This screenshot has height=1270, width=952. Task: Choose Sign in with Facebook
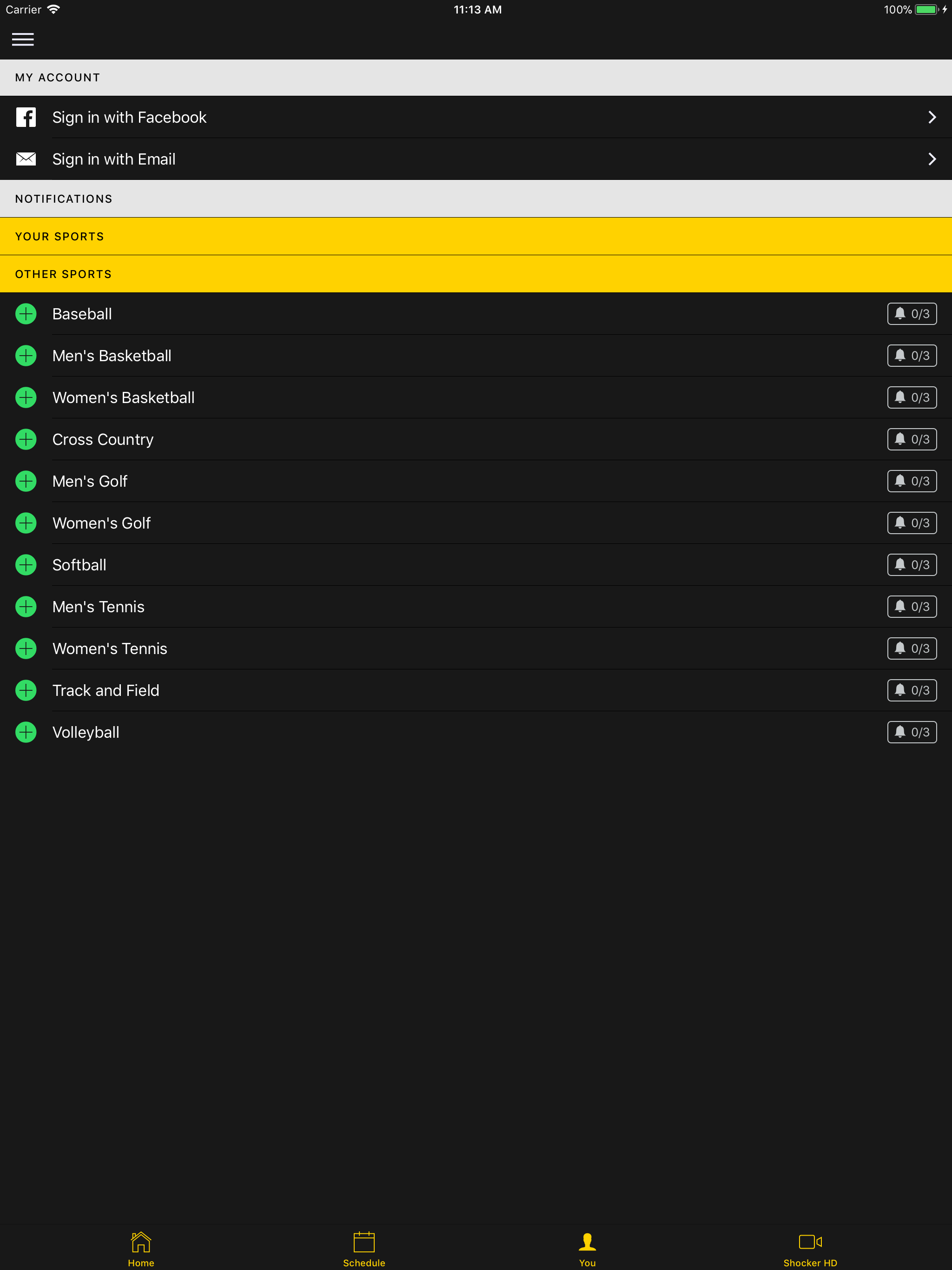point(476,117)
